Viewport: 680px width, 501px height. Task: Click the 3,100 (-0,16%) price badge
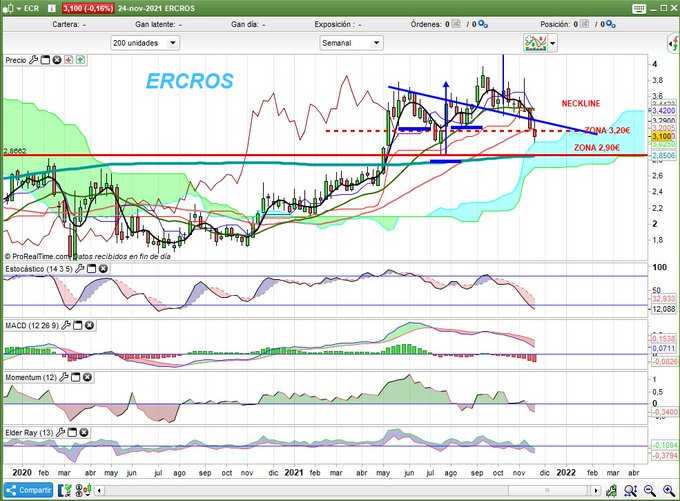point(88,8)
